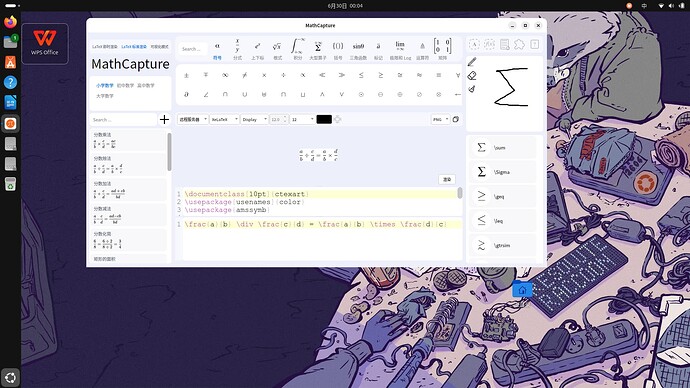Copy output using icon beside PNG dropdown

coord(456,119)
